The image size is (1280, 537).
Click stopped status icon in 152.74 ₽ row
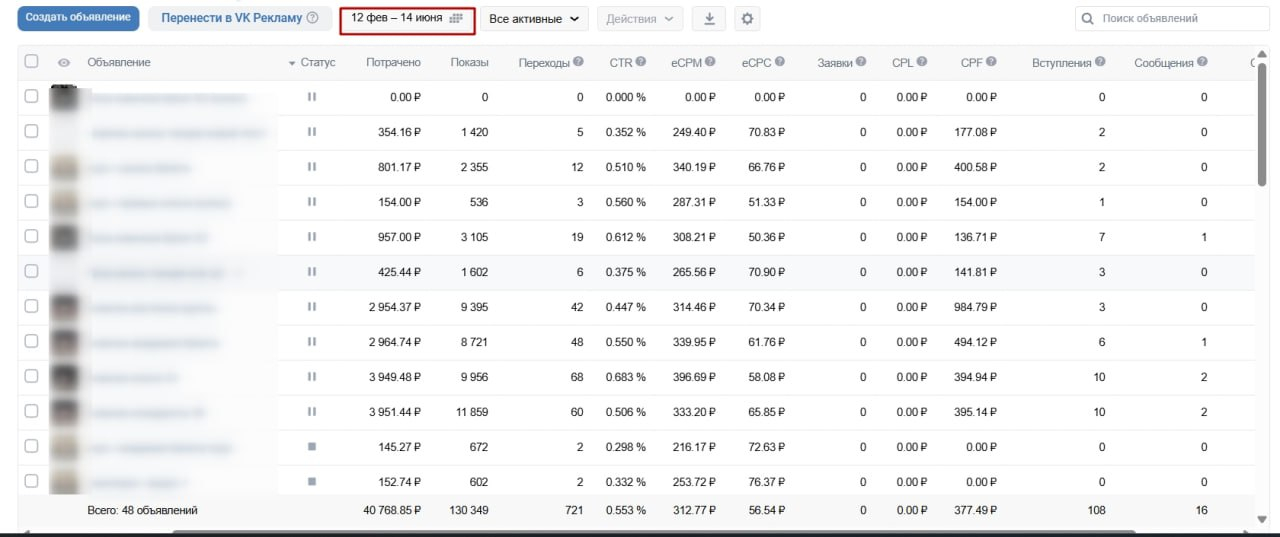(x=312, y=481)
